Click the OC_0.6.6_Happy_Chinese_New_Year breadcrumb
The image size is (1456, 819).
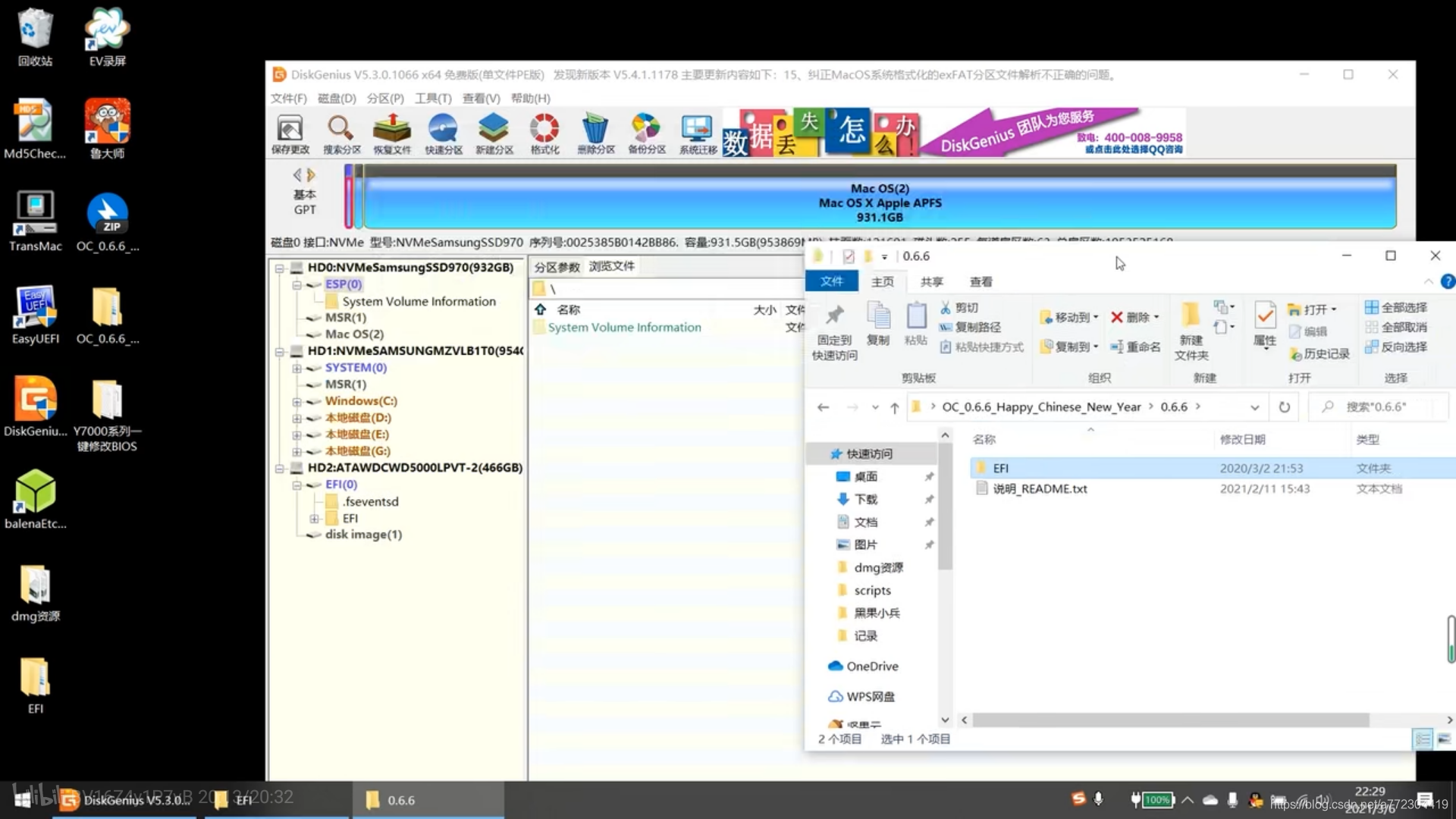(x=1041, y=407)
